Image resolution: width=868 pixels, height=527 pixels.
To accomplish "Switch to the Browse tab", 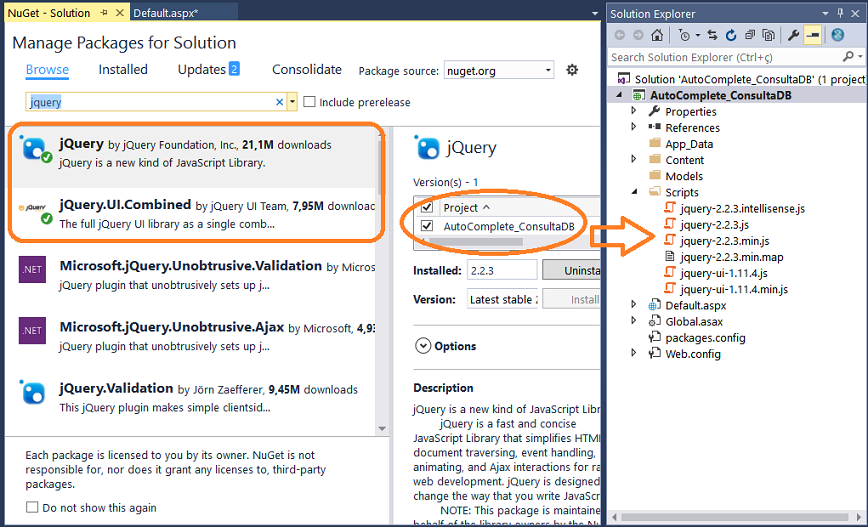I will coord(47,70).
